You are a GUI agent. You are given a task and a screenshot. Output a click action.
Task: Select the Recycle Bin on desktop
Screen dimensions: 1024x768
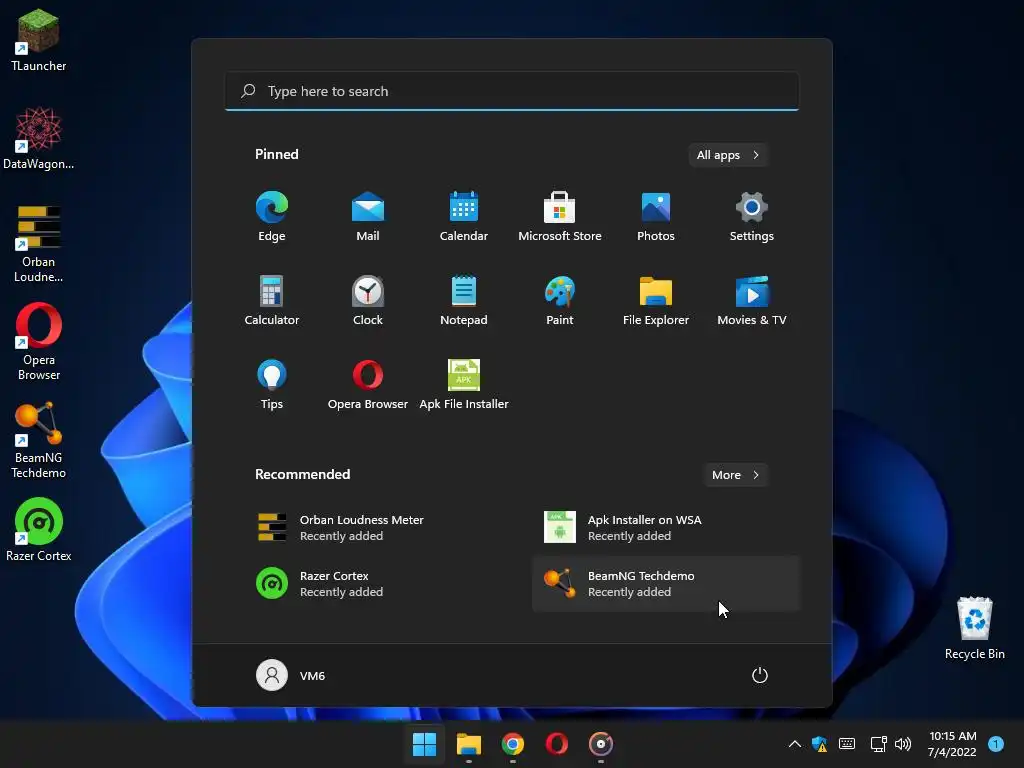coord(974,628)
